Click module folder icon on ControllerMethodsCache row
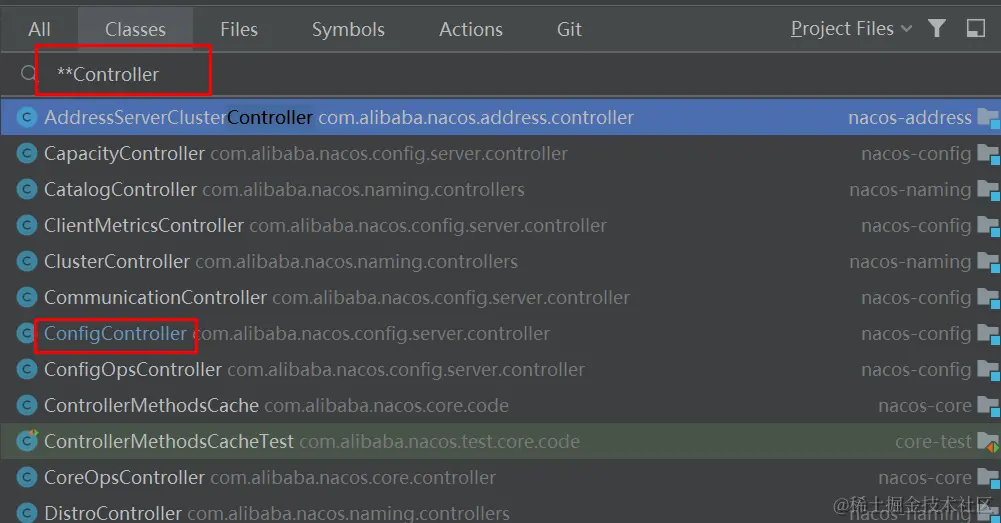Image resolution: width=1001 pixels, height=523 pixels. [x=988, y=406]
